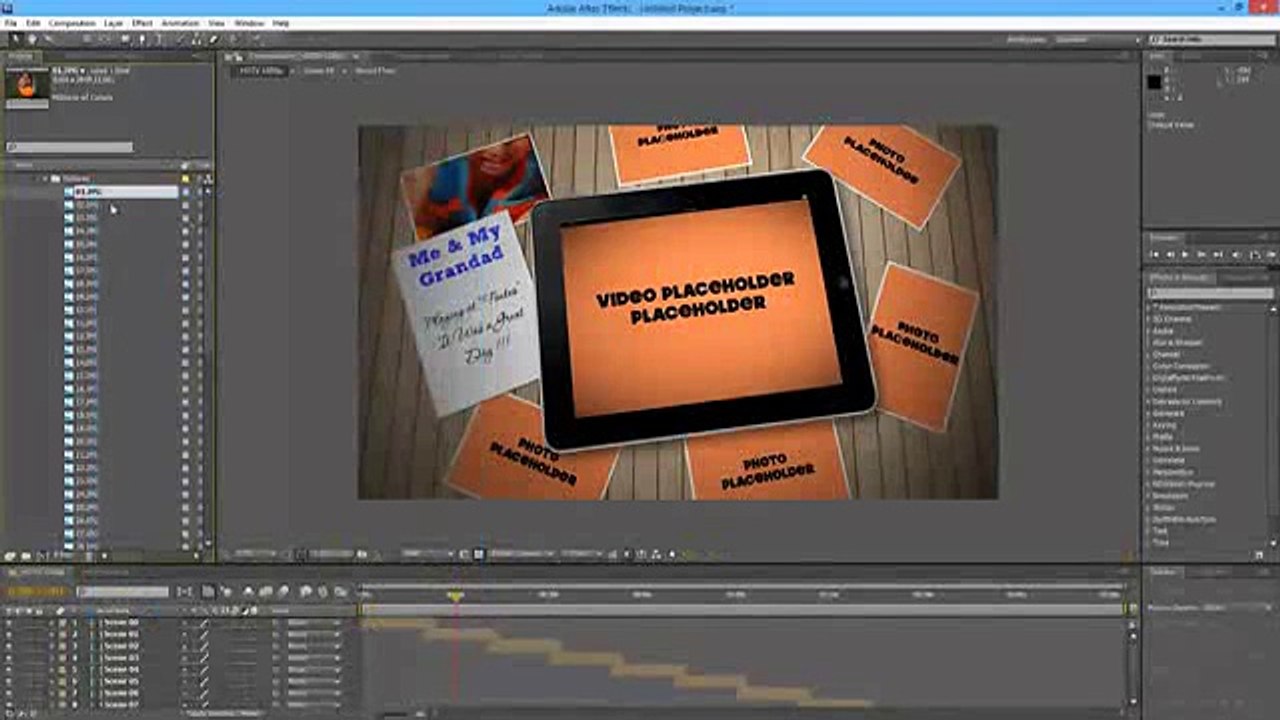
Task: Open the Window menu
Action: 249,23
